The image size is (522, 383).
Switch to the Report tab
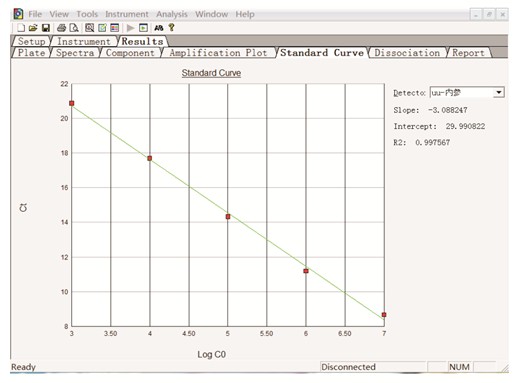click(x=468, y=53)
